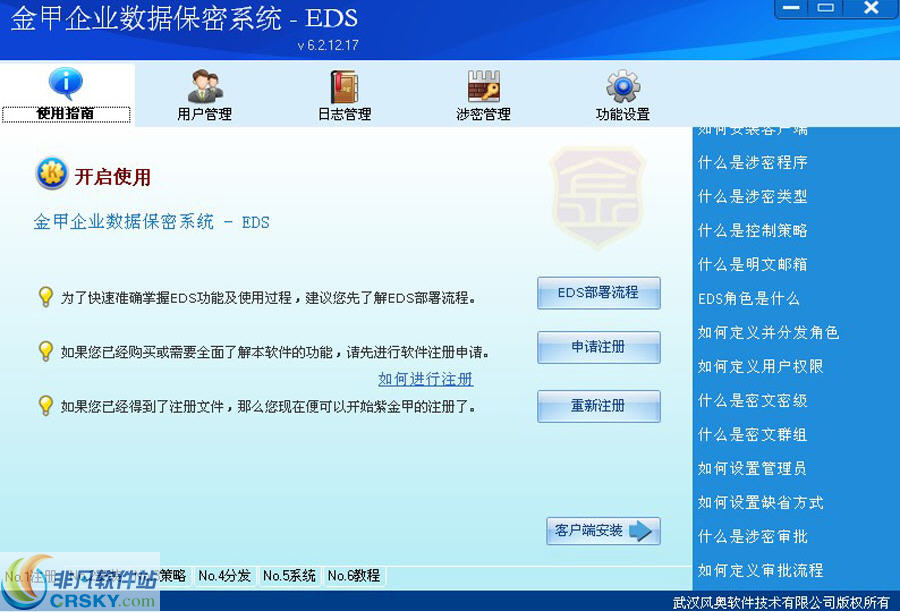Select the tip text about 软件注册申请
The image size is (900, 612).
[x=275, y=352]
